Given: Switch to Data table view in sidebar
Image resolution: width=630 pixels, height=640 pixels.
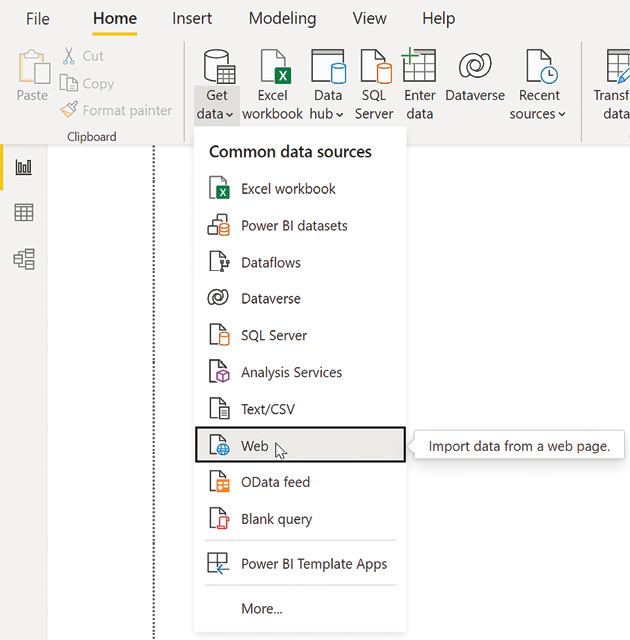Looking at the screenshot, I should pos(24,213).
